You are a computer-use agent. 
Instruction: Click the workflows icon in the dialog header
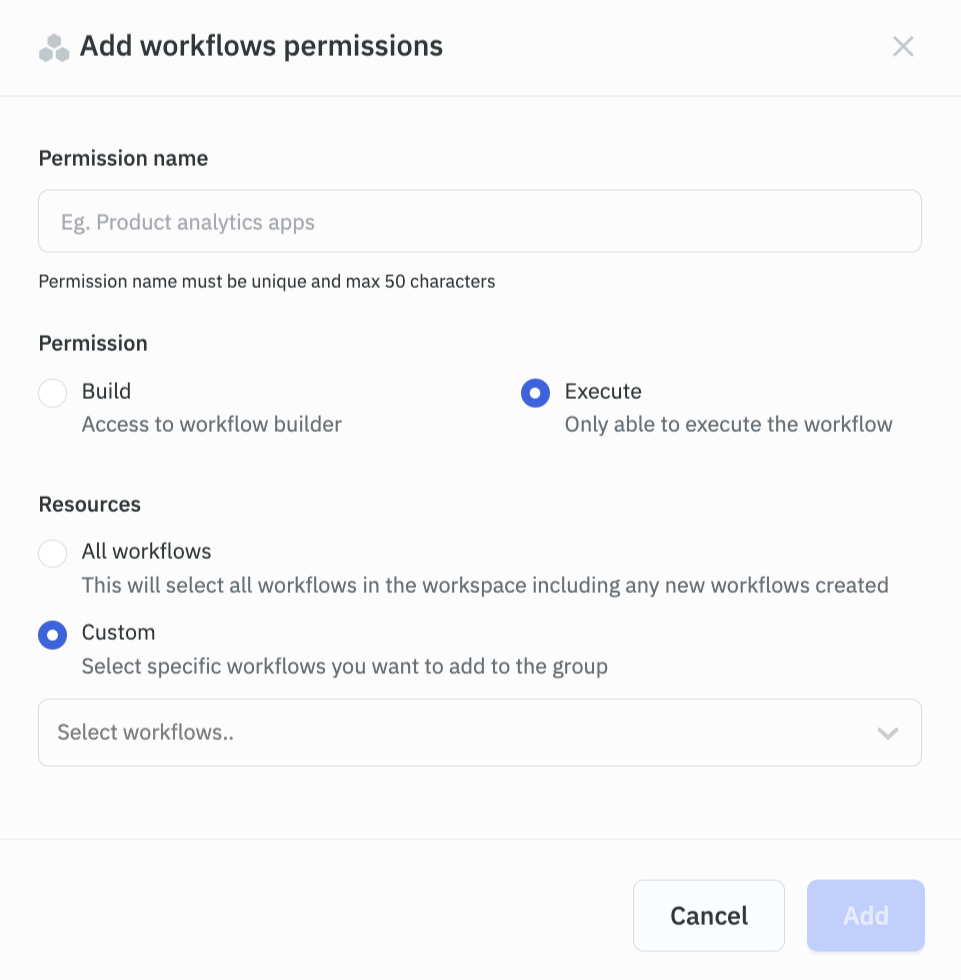click(x=53, y=46)
